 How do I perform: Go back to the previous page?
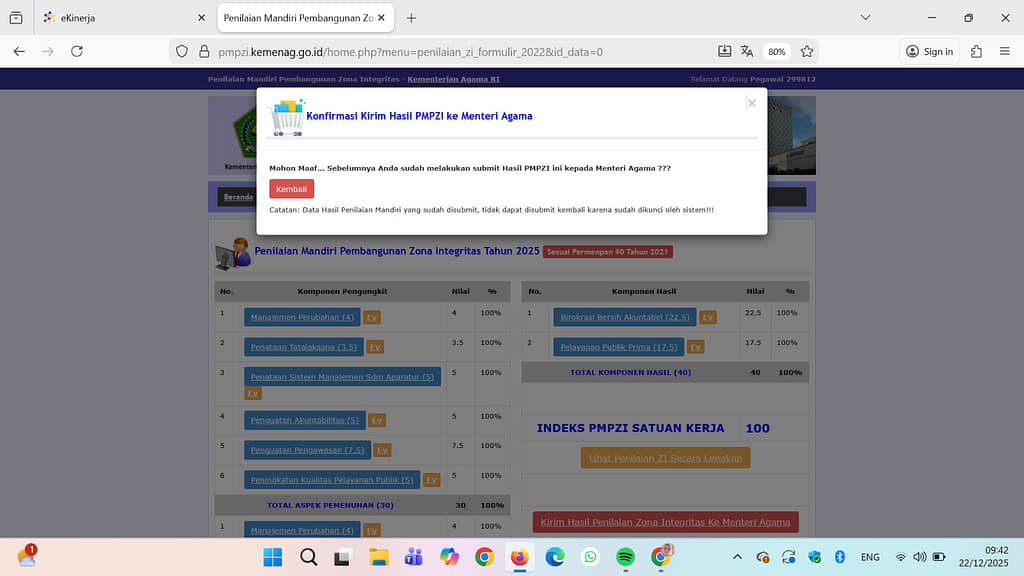(x=19, y=51)
